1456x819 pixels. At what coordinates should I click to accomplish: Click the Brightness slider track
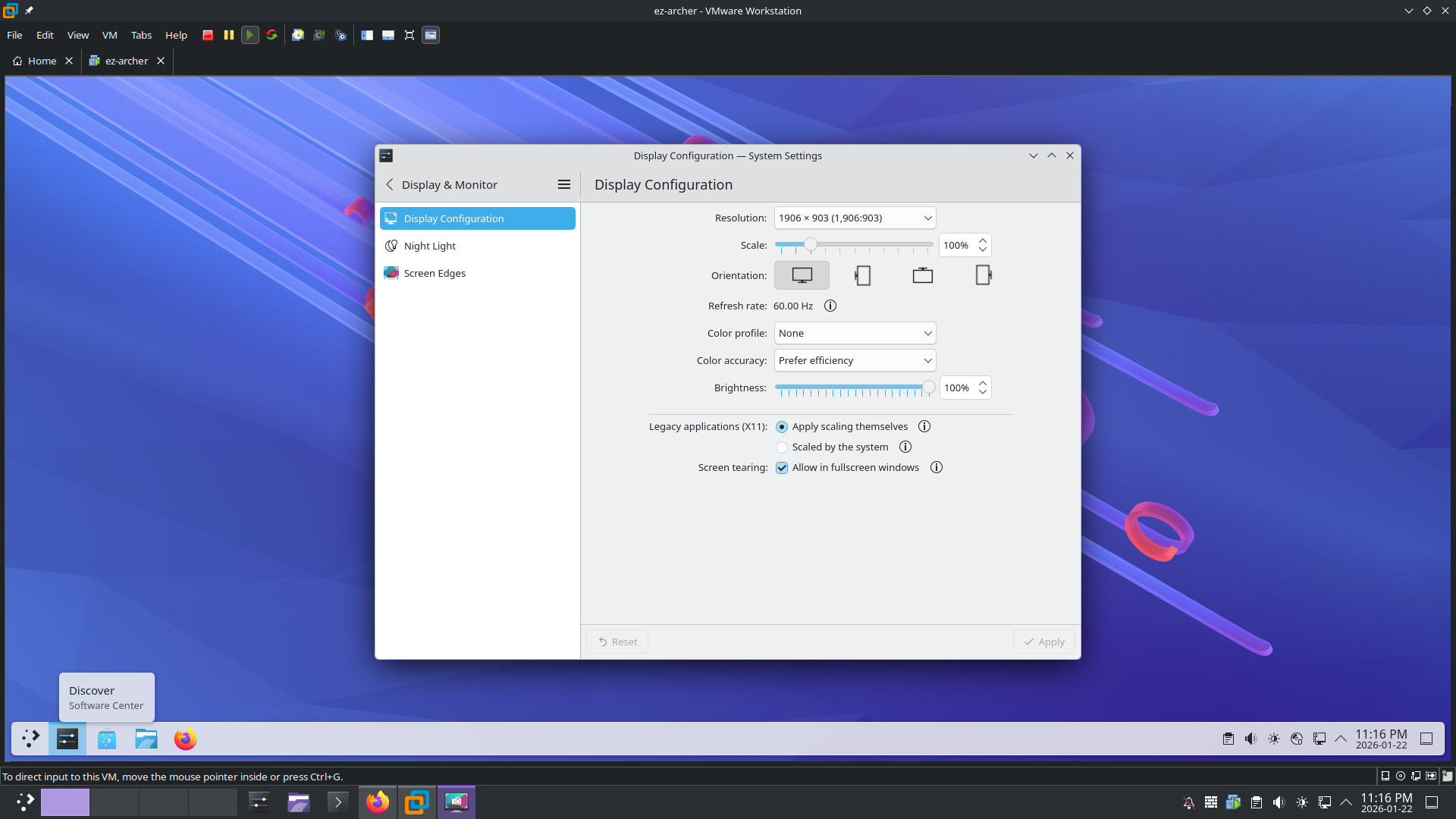[x=849, y=387]
